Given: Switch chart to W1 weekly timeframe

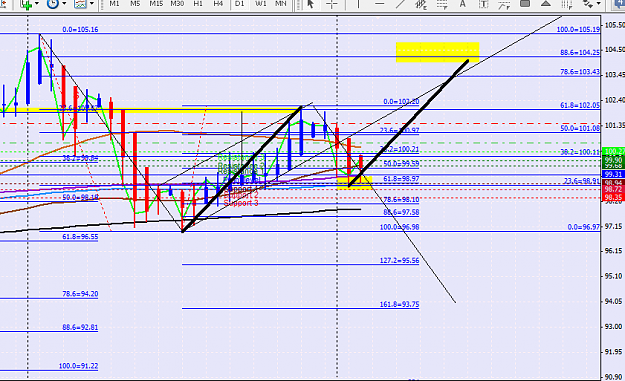Looking at the screenshot, I should [261, 4].
